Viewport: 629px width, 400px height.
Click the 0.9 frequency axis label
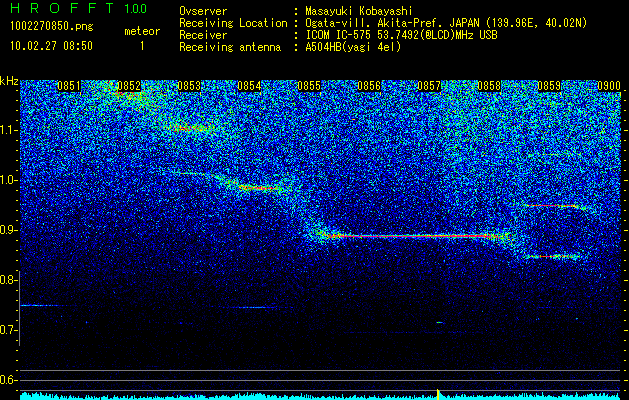coord(8,230)
